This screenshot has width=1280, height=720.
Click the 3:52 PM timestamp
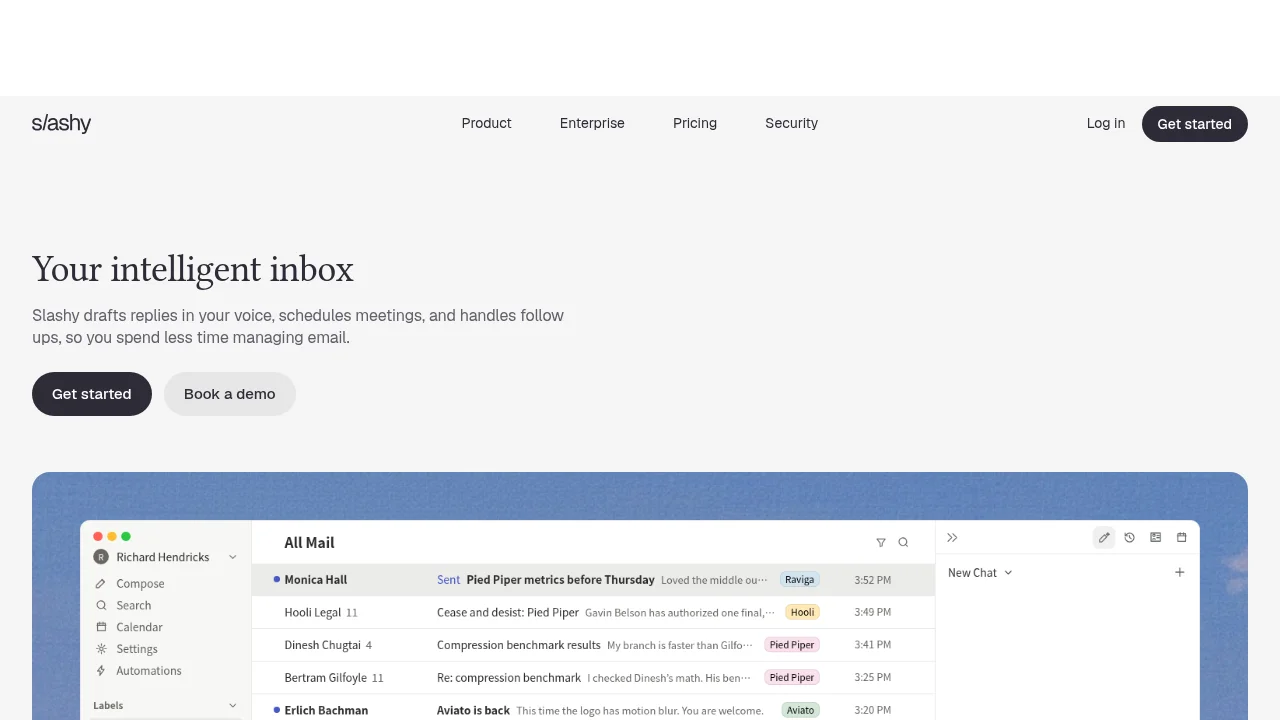873,580
